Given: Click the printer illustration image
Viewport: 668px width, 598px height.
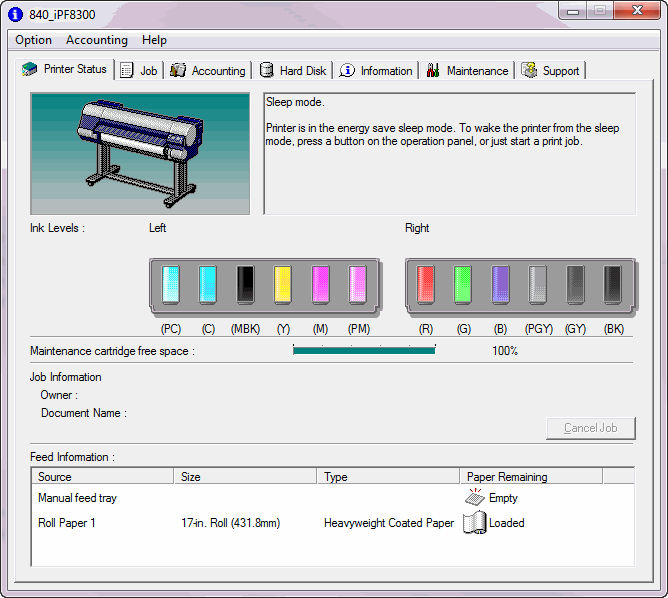Looking at the screenshot, I should (x=140, y=153).
